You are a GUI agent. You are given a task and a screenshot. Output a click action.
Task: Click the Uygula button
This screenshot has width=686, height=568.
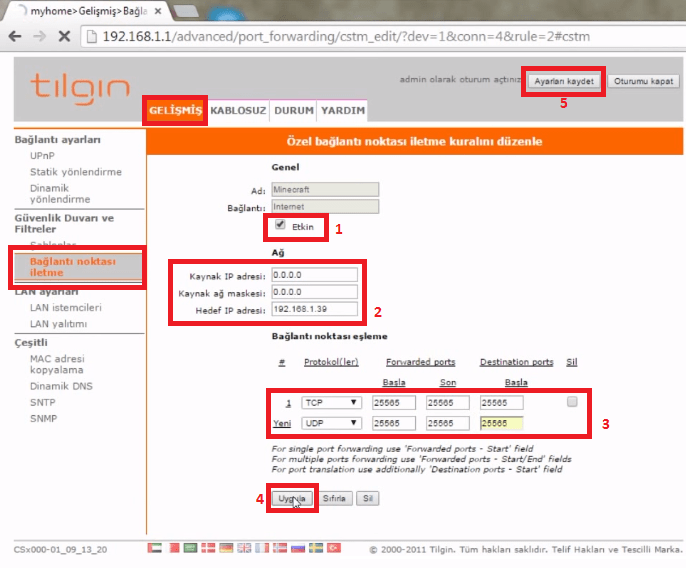[x=292, y=498]
